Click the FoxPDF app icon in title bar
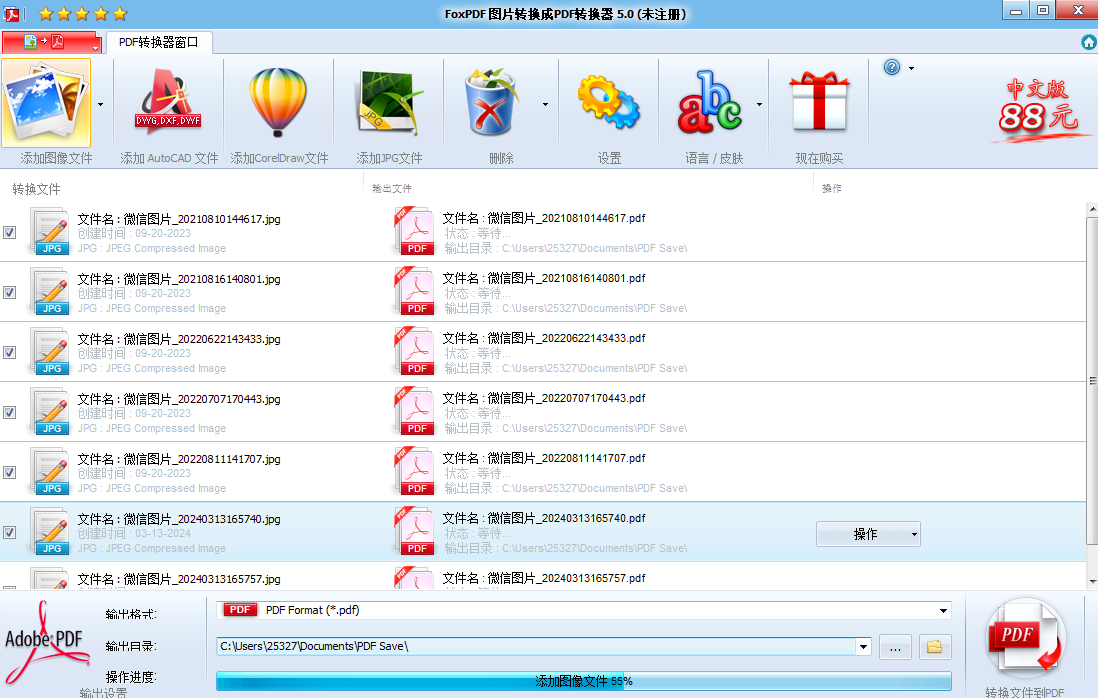Screen dimensions: 1098x698 [x=11, y=13]
